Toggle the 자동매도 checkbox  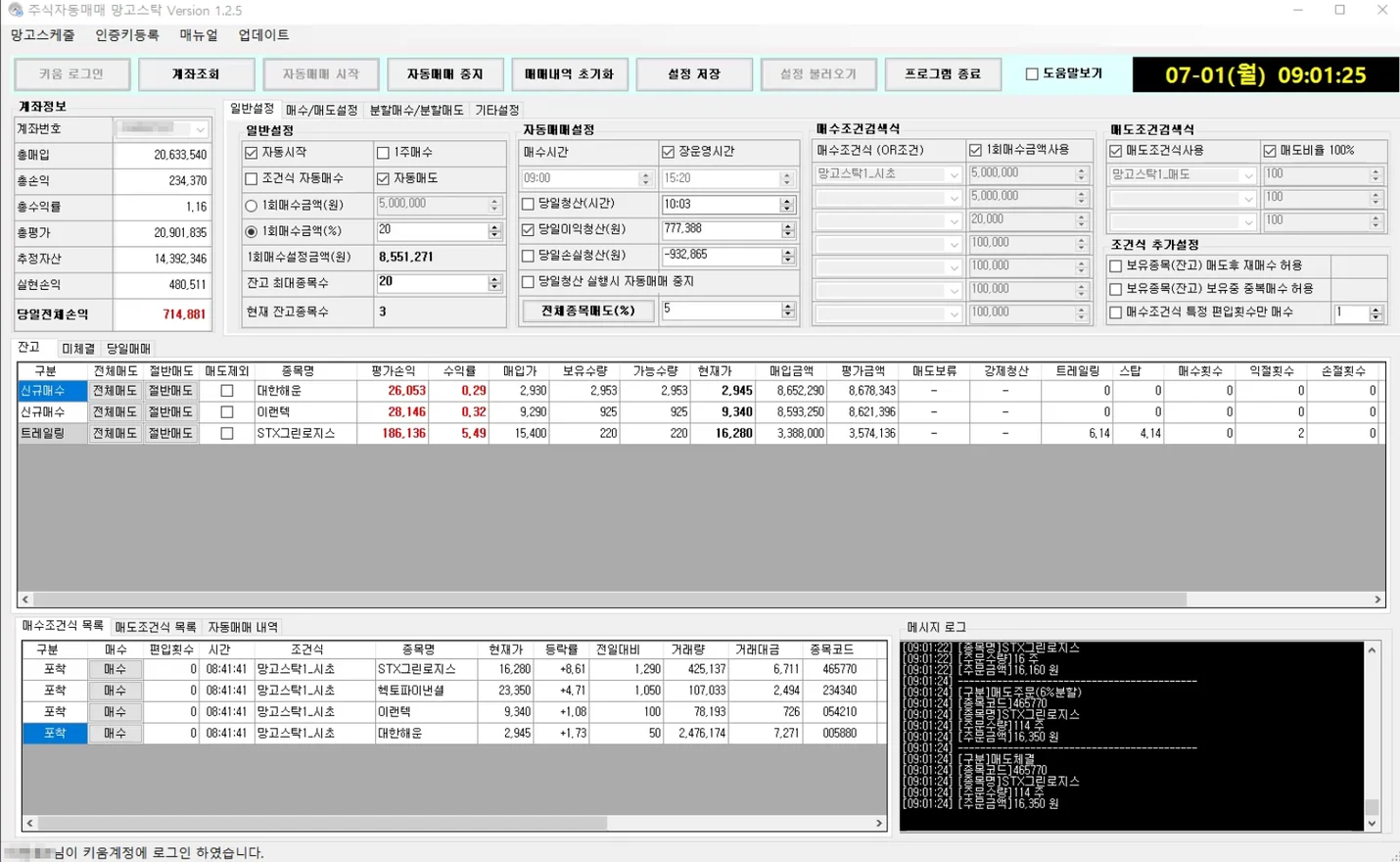[383, 179]
